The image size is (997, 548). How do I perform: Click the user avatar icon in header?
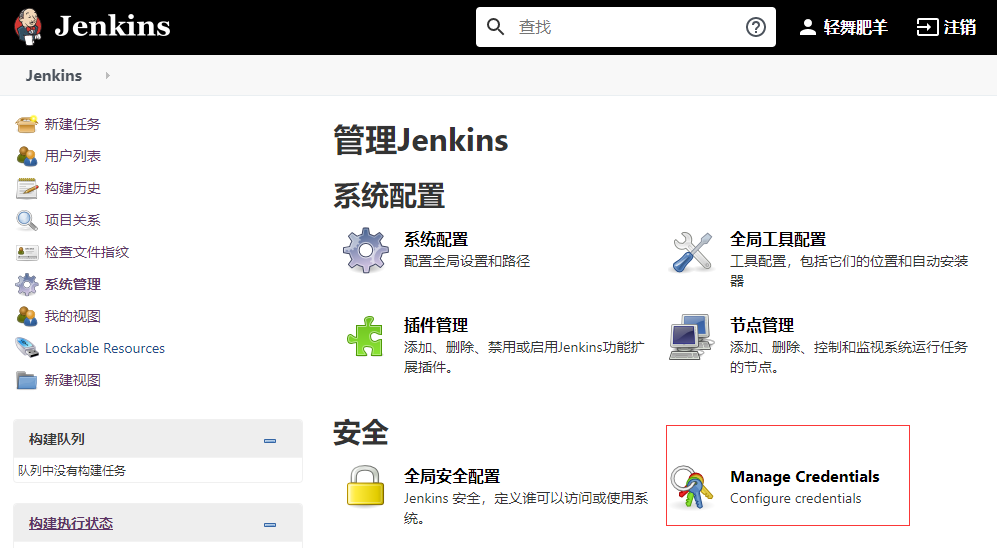point(808,27)
